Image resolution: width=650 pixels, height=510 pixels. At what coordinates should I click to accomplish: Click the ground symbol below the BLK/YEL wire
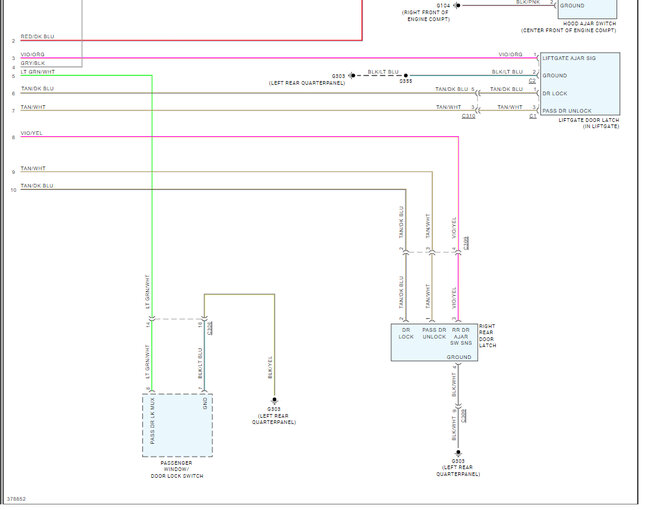click(x=274, y=401)
